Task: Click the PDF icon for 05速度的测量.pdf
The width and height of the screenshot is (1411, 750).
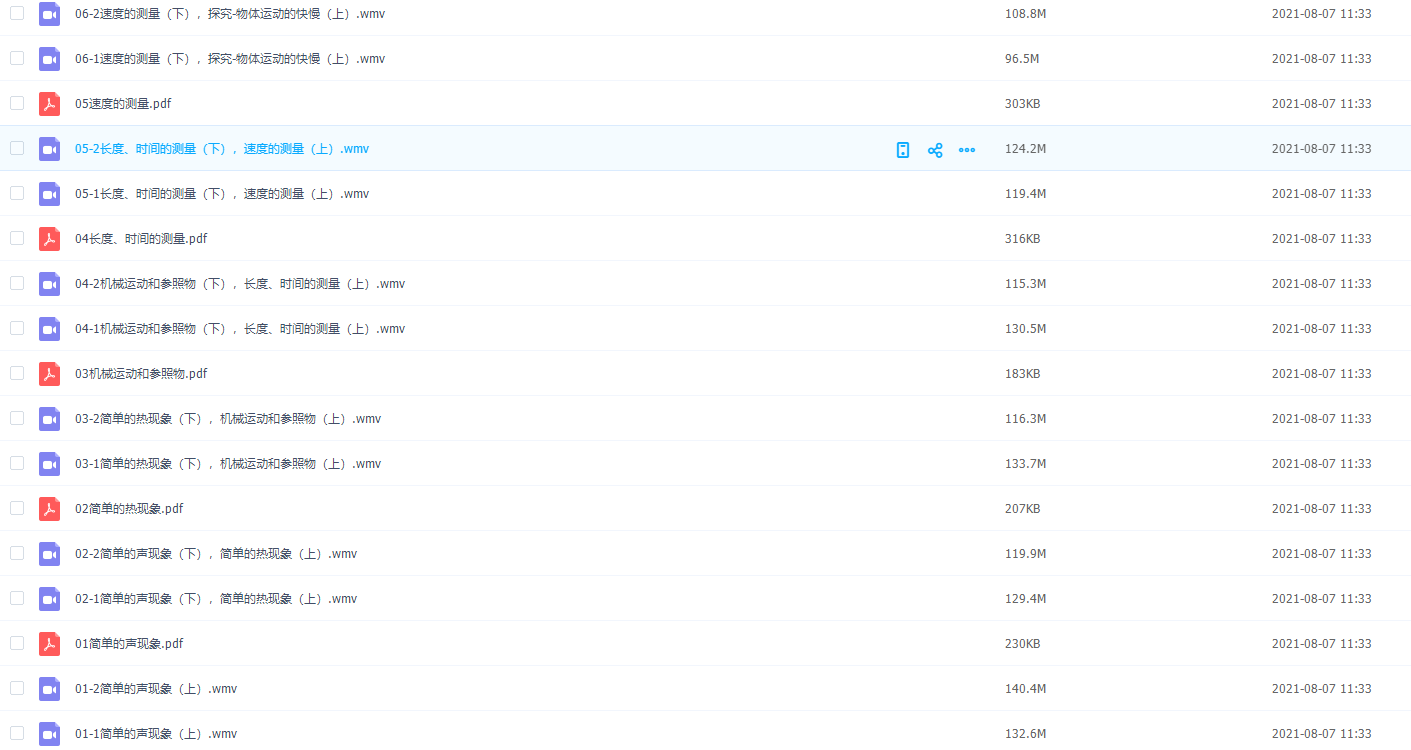Action: [49, 104]
